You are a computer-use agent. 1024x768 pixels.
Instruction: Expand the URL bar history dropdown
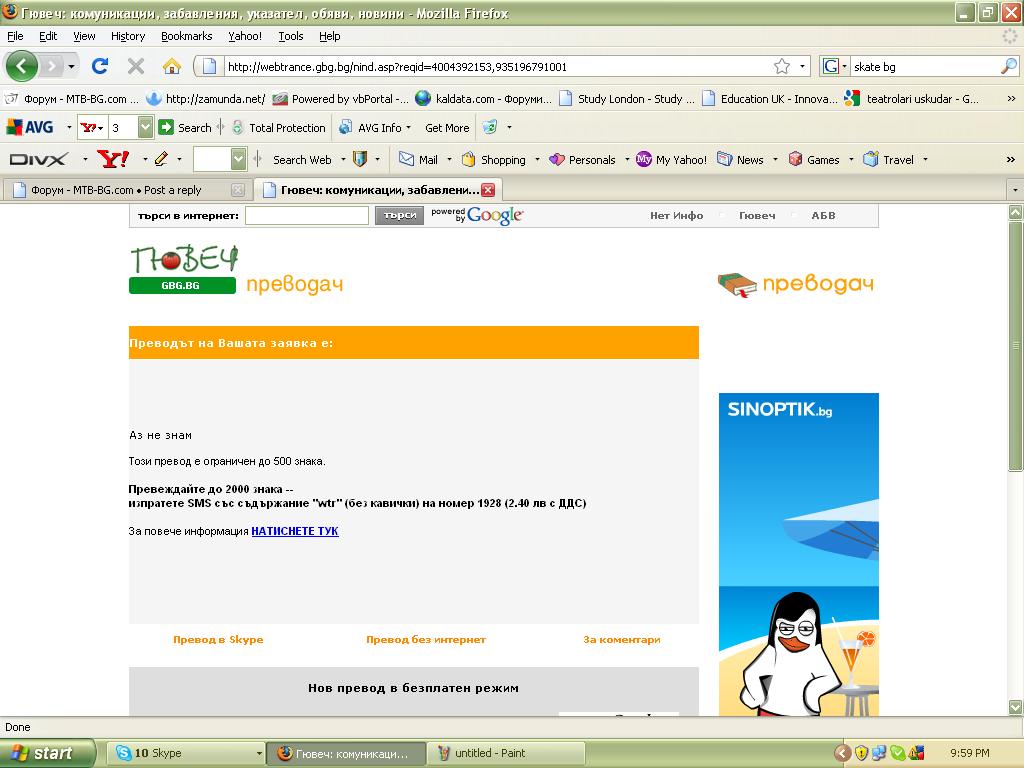pyautogui.click(x=802, y=66)
